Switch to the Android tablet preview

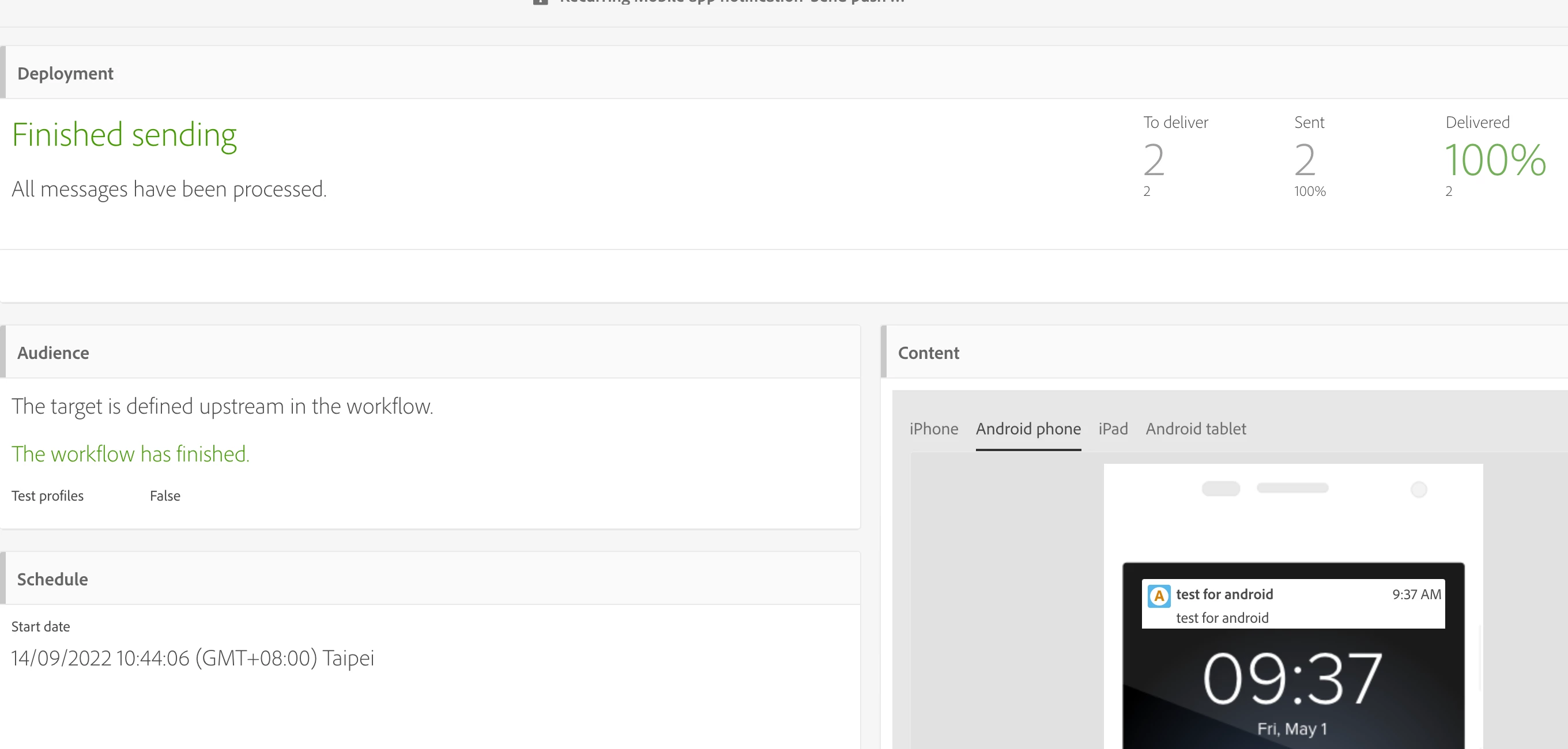1196,429
